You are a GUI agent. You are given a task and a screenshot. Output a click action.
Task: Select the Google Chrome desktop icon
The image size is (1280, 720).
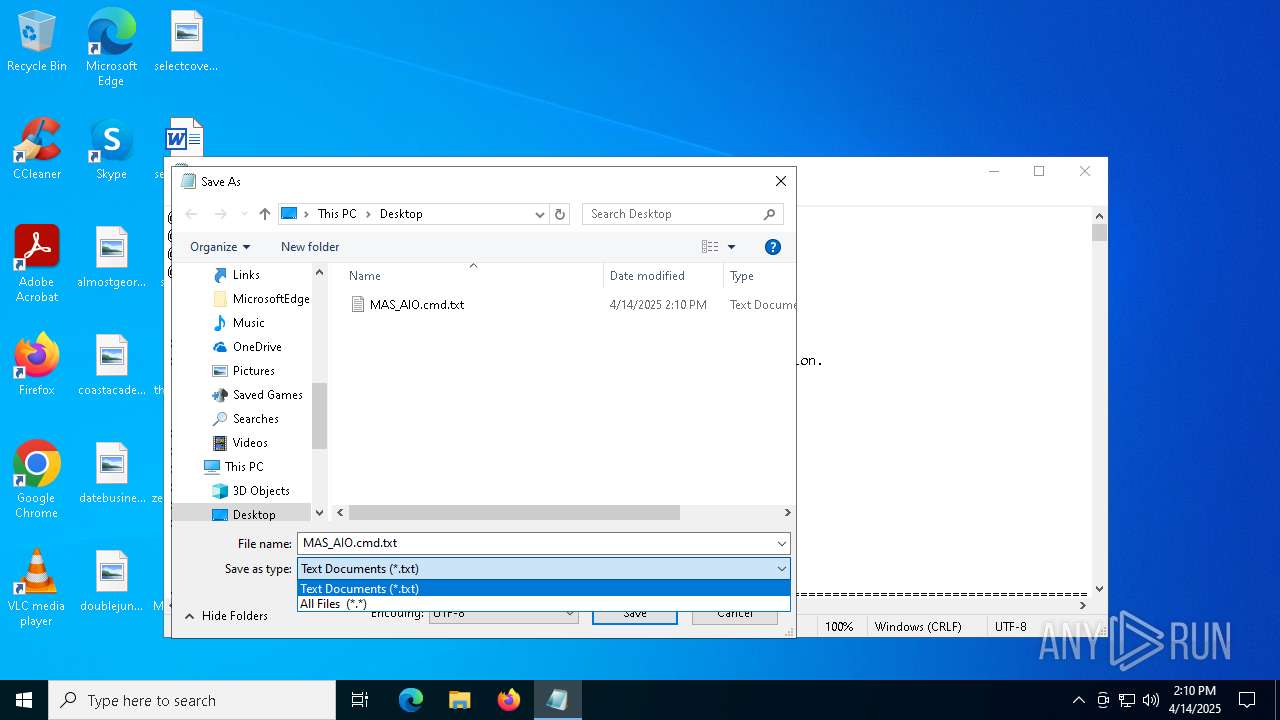37,480
